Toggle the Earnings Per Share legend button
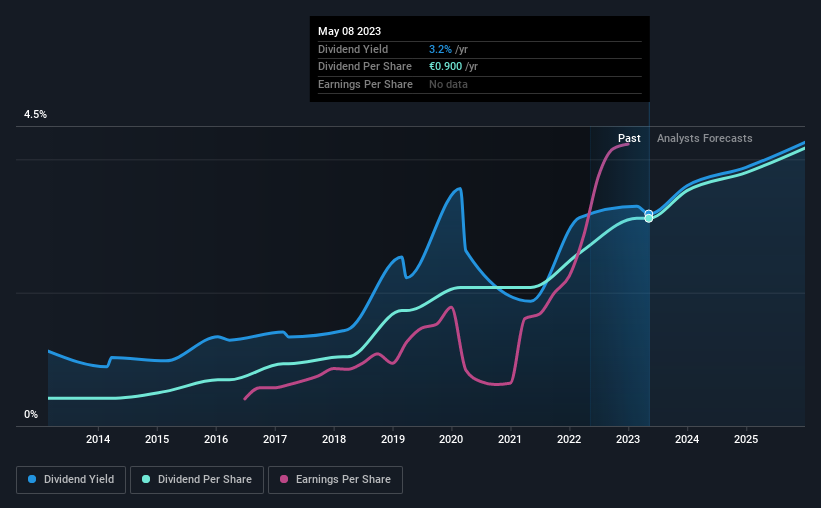The height and width of the screenshot is (508, 821). click(335, 480)
